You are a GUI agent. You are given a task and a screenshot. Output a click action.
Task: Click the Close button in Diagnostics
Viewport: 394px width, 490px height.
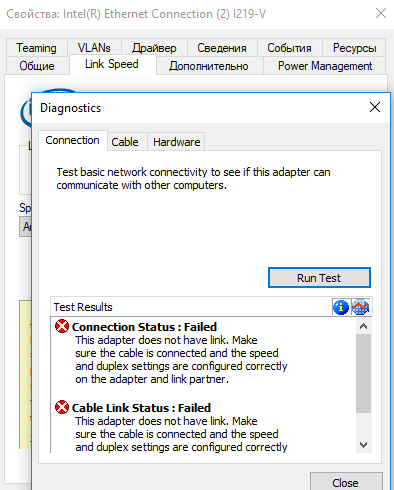coord(346,482)
